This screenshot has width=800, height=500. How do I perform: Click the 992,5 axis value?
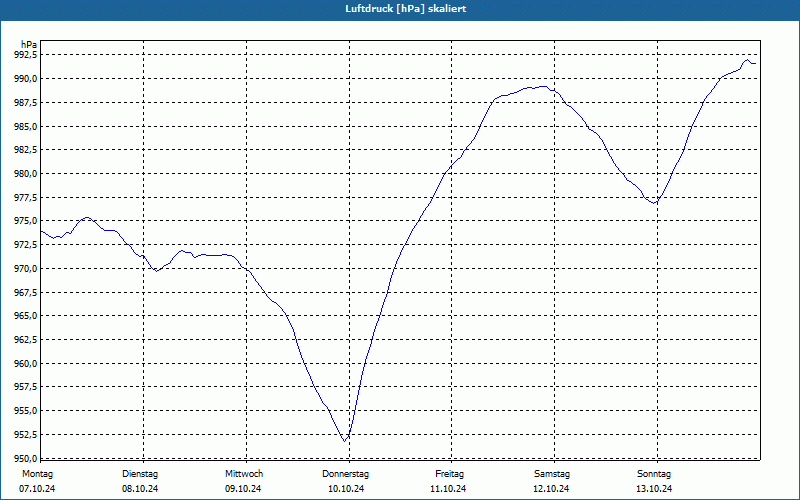coord(26,55)
